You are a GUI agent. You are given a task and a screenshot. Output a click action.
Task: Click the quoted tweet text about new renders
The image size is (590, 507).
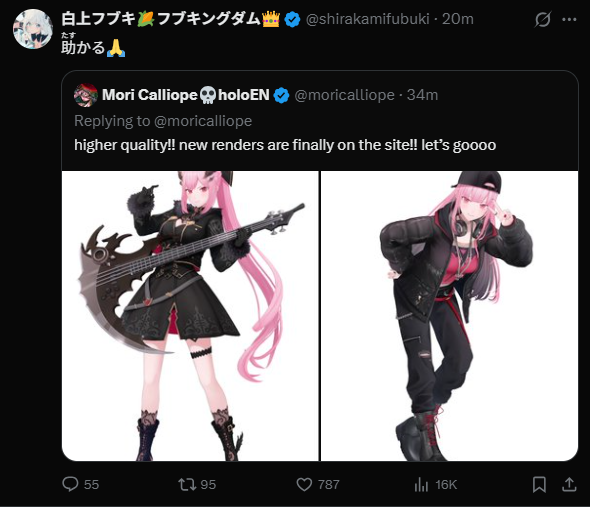[x=285, y=145]
